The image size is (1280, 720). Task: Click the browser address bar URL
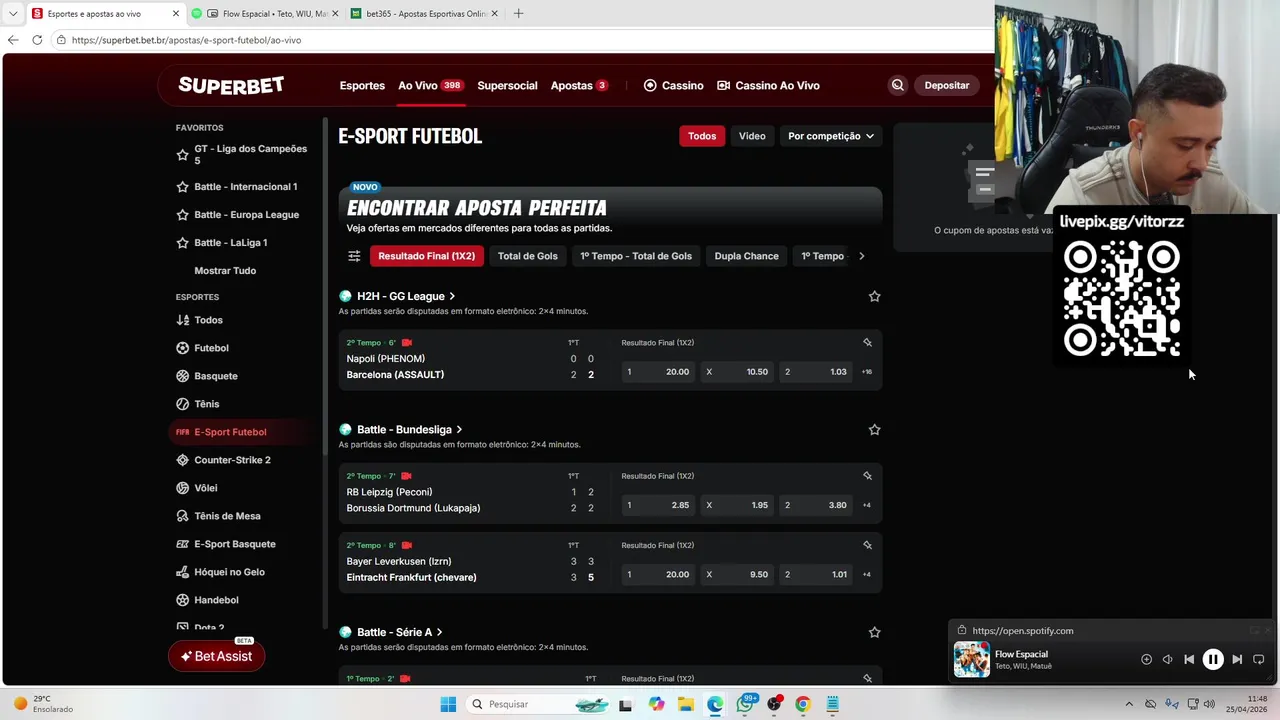[186, 40]
